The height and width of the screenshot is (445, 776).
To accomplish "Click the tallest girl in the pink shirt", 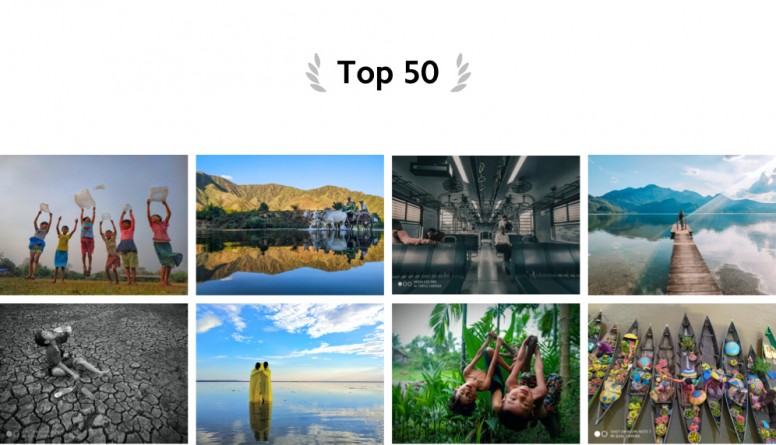I will pyautogui.click(x=164, y=242).
